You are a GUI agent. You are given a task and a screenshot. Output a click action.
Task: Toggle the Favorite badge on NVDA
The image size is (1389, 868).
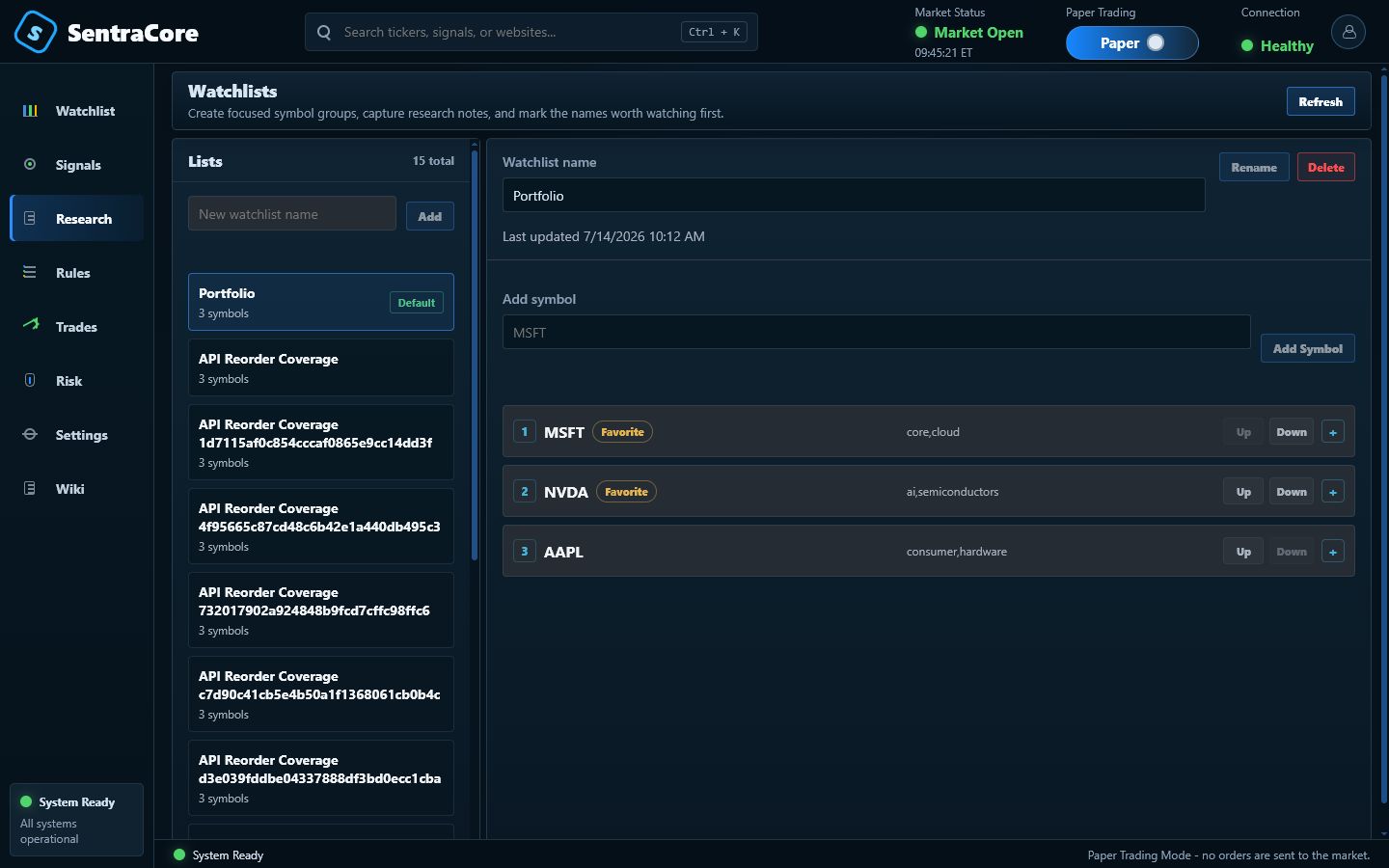click(626, 492)
